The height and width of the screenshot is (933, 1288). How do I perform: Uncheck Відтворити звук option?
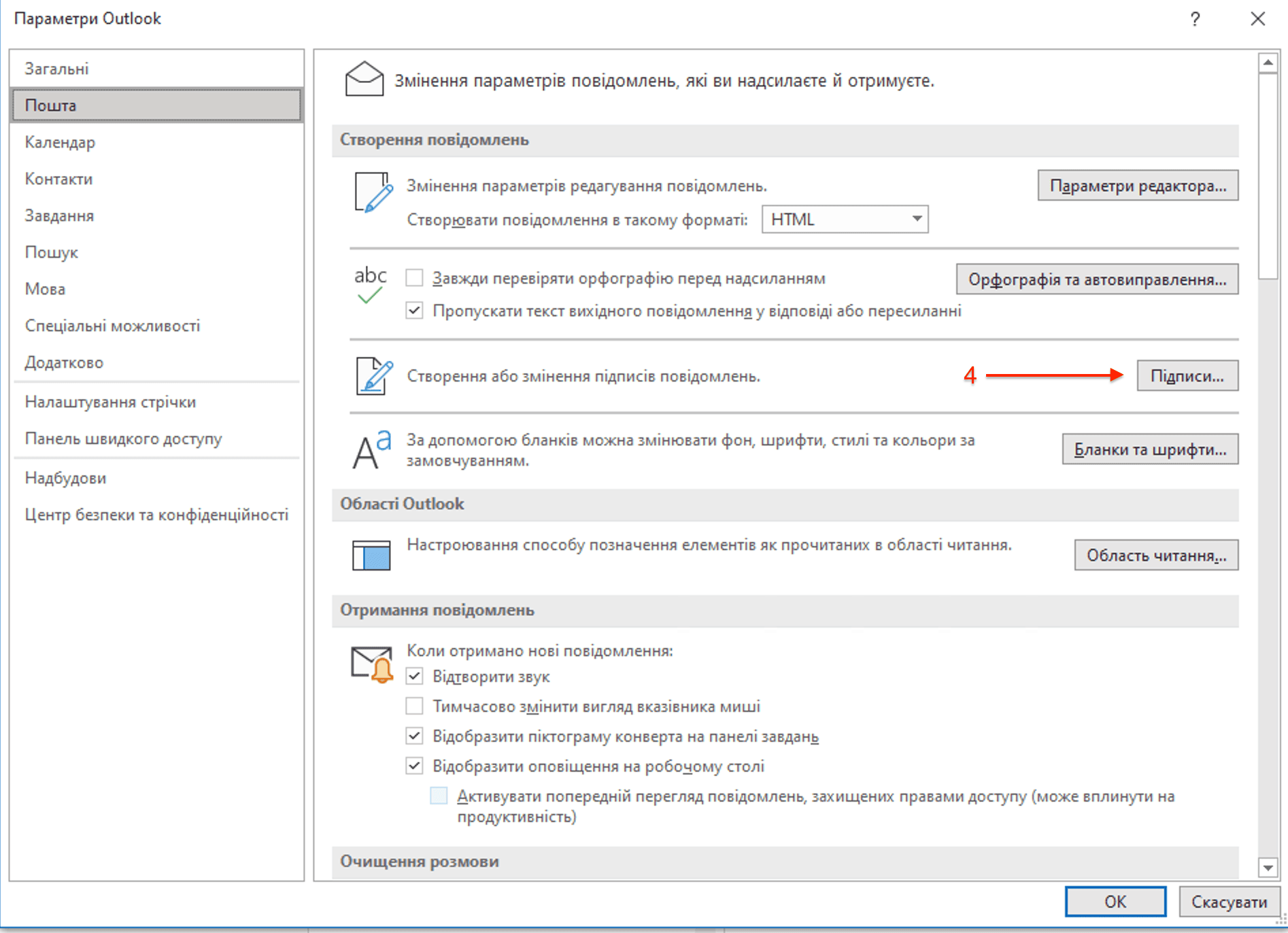[414, 676]
